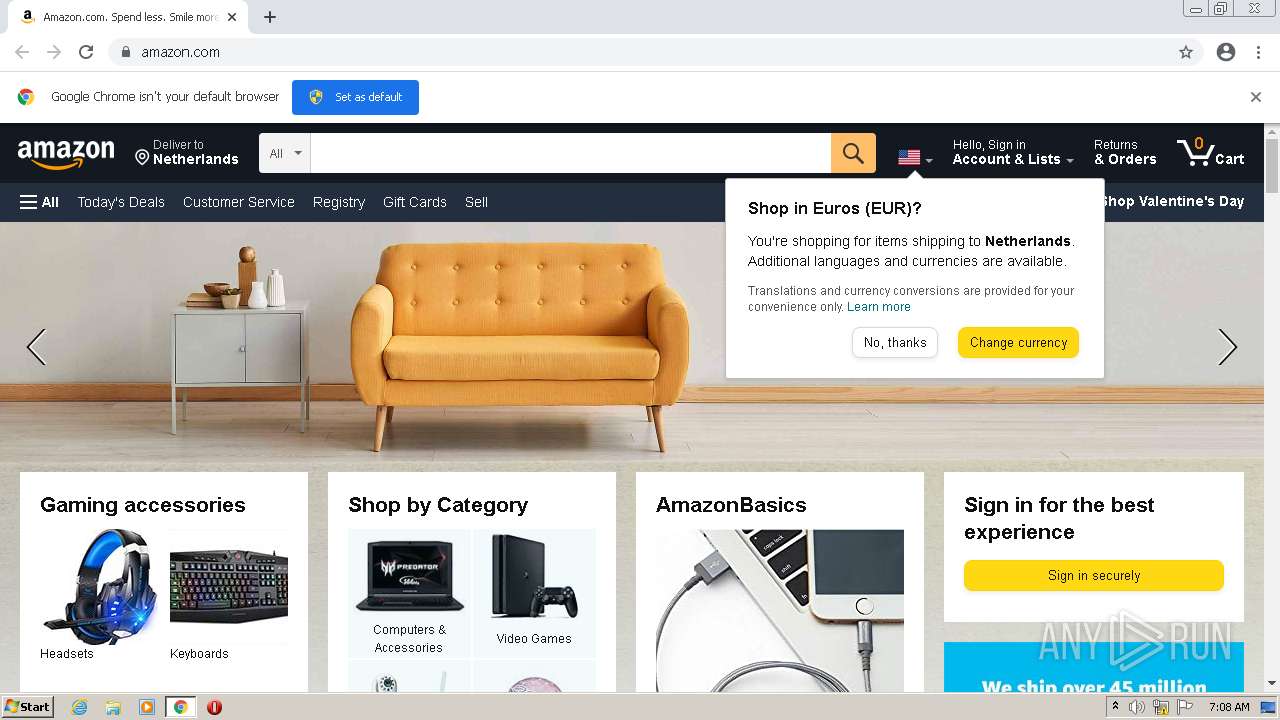The width and height of the screenshot is (1280, 720).
Task: Open the Chrome three-dot menu
Action: point(1258,52)
